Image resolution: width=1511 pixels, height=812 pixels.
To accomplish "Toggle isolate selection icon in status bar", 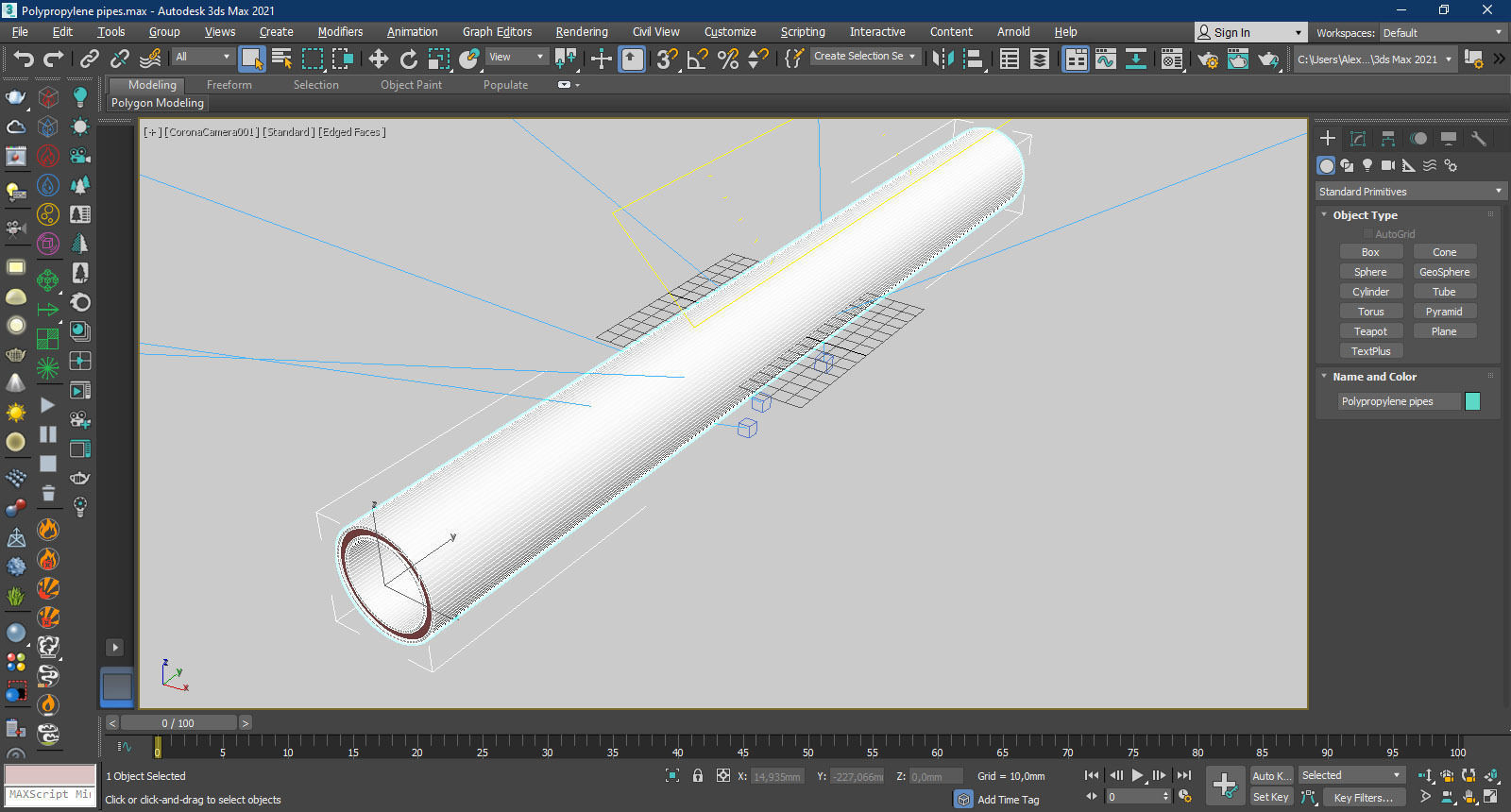I will [672, 775].
